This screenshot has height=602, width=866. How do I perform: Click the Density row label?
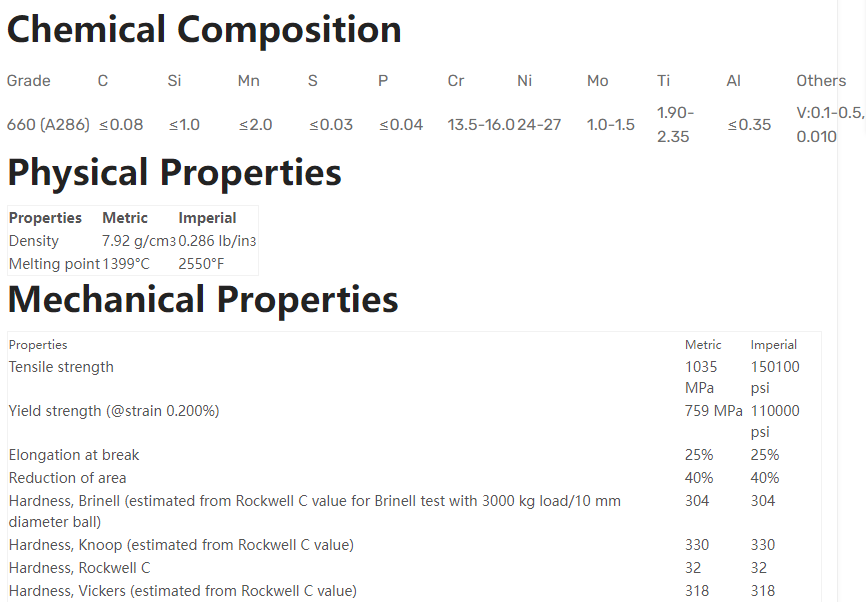click(34, 241)
